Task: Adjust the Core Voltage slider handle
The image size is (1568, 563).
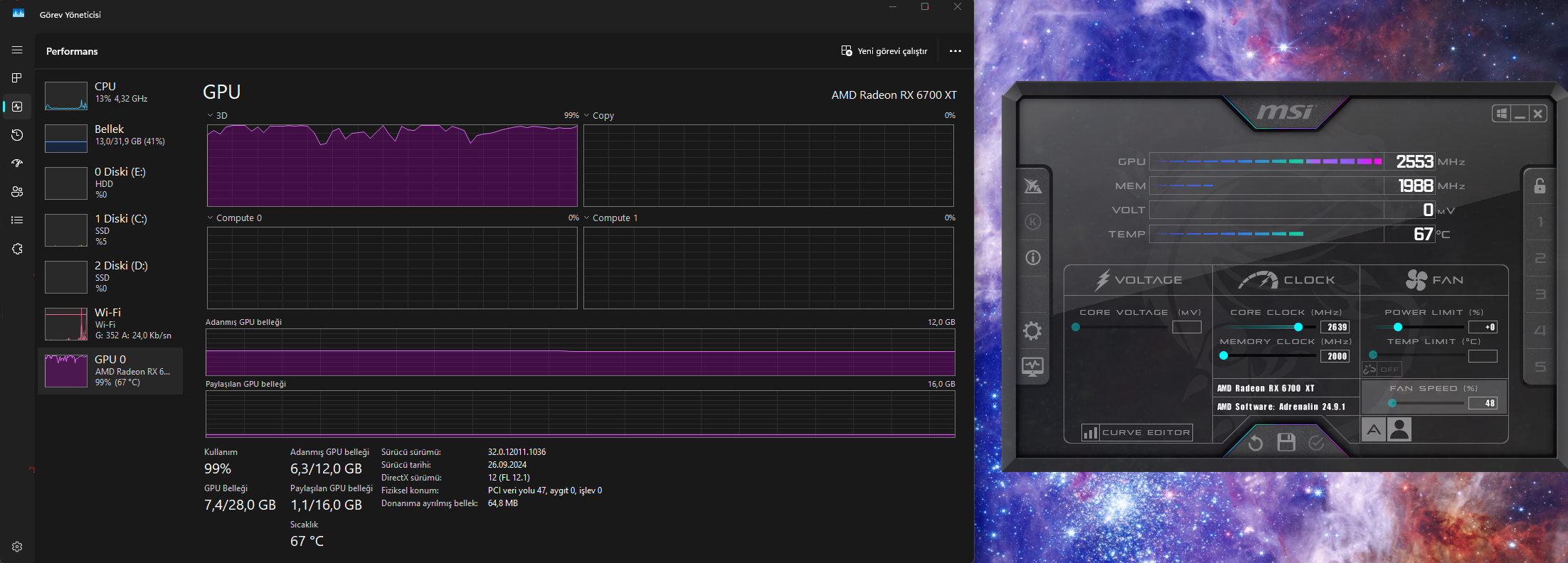Action: click(x=1076, y=327)
